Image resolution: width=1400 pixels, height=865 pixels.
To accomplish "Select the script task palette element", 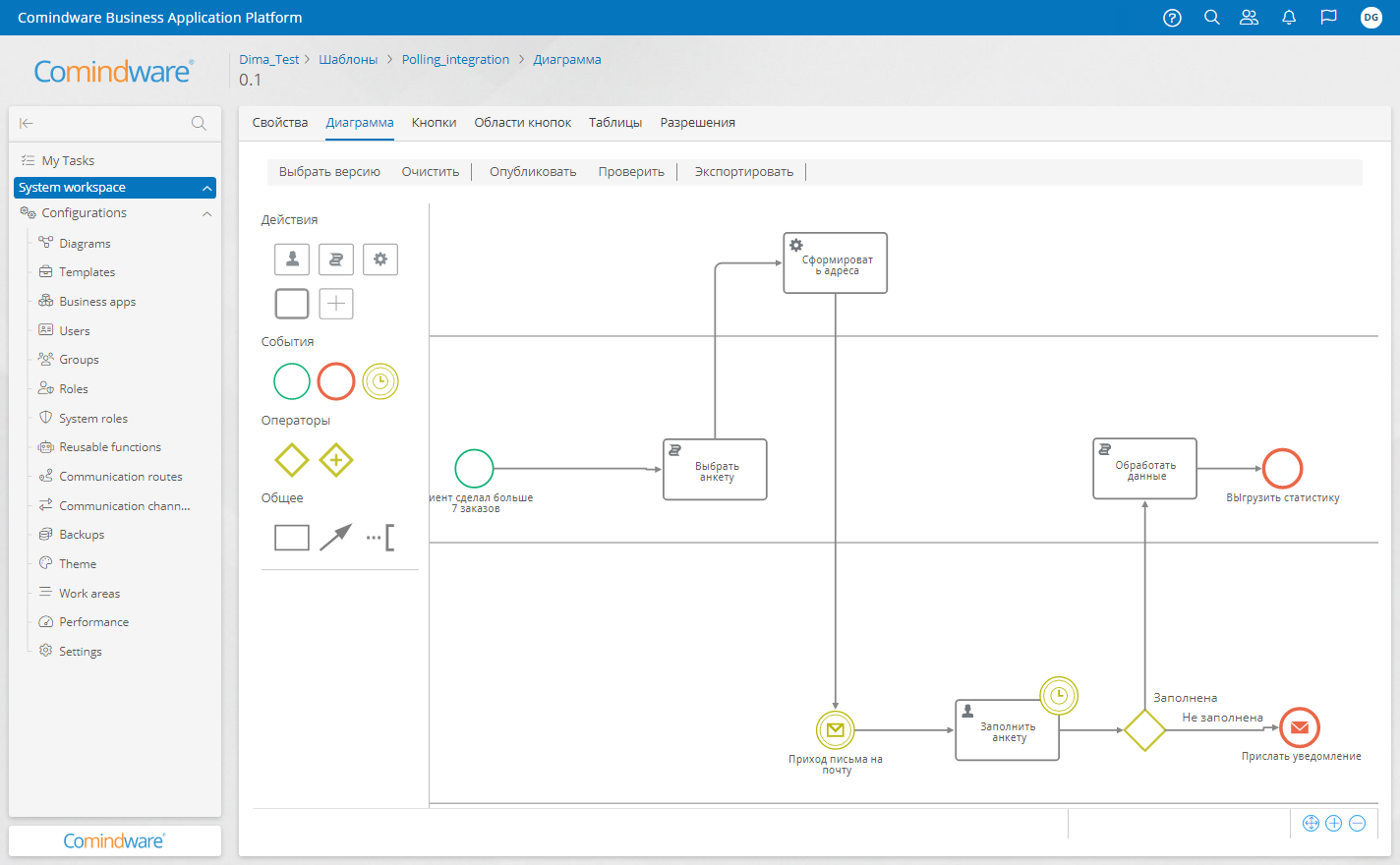I will coord(336,259).
